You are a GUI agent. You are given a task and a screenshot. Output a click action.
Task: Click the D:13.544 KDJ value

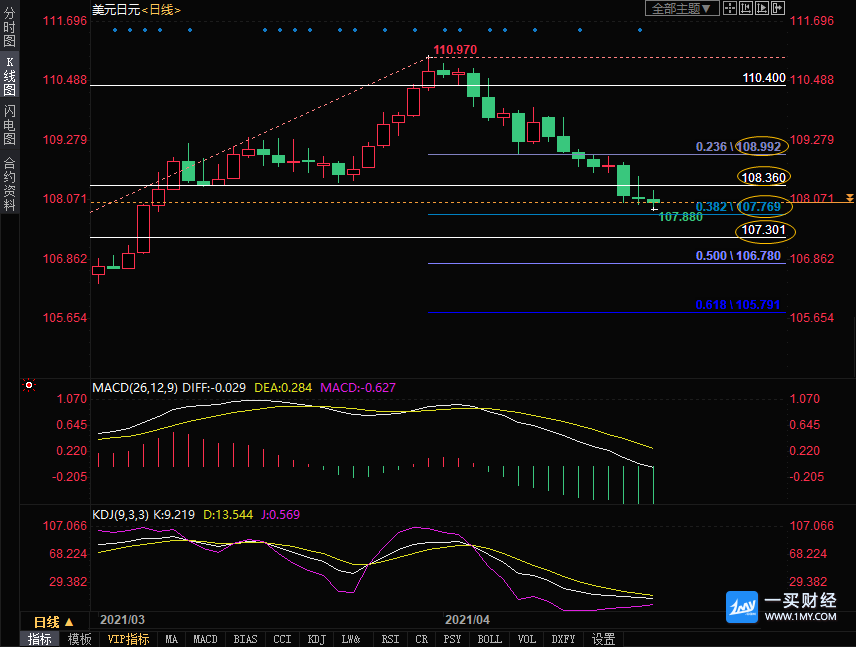[x=228, y=514]
